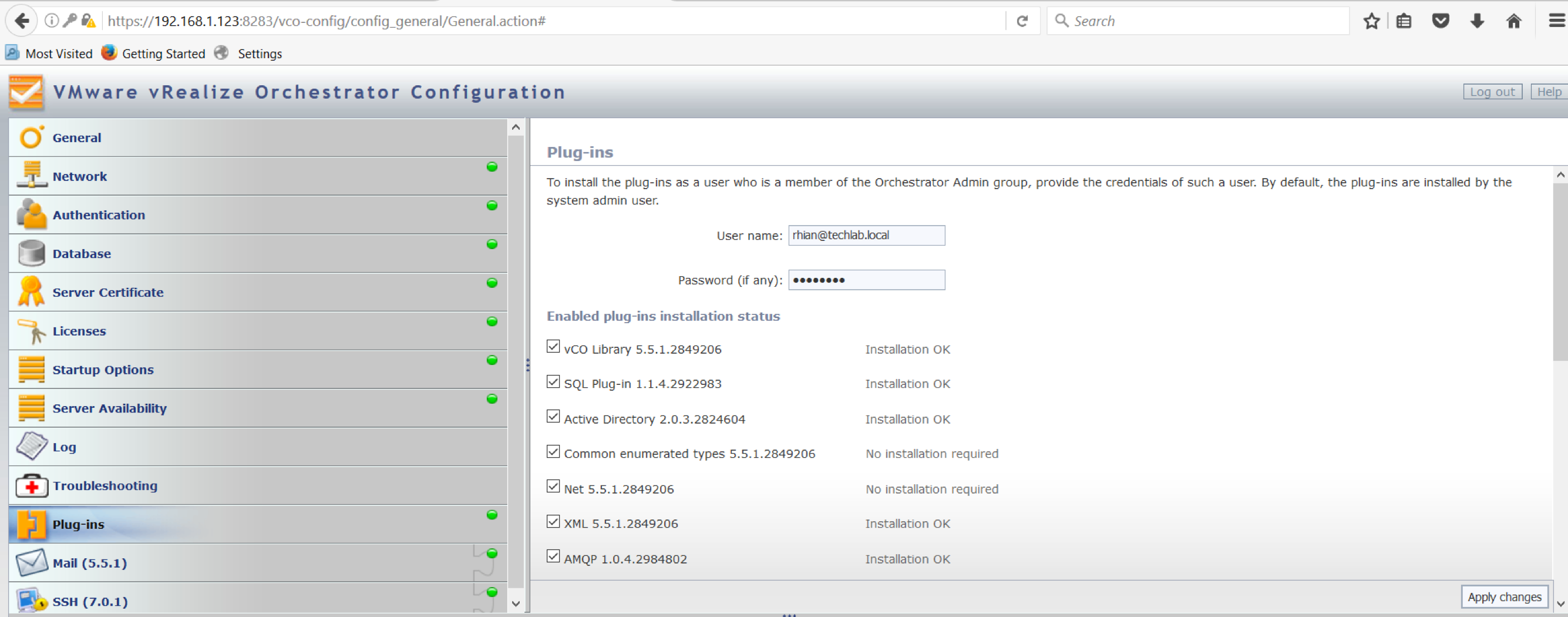
Task: Click the Startup Options icon
Action: point(31,369)
